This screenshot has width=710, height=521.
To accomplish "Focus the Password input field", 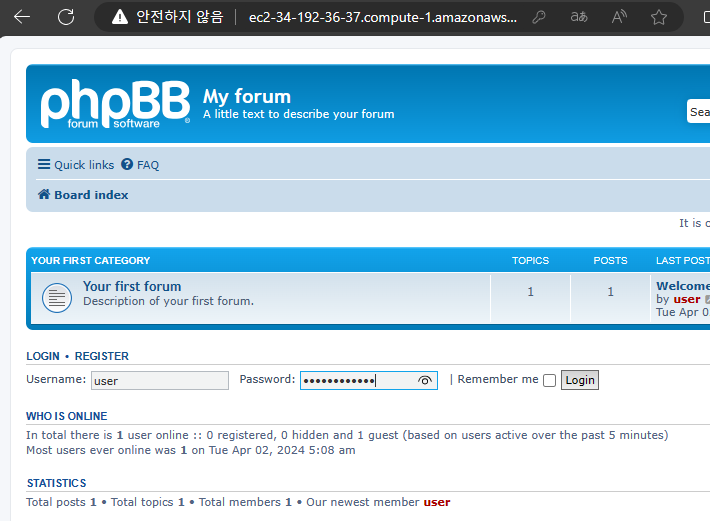I will click(369, 381).
